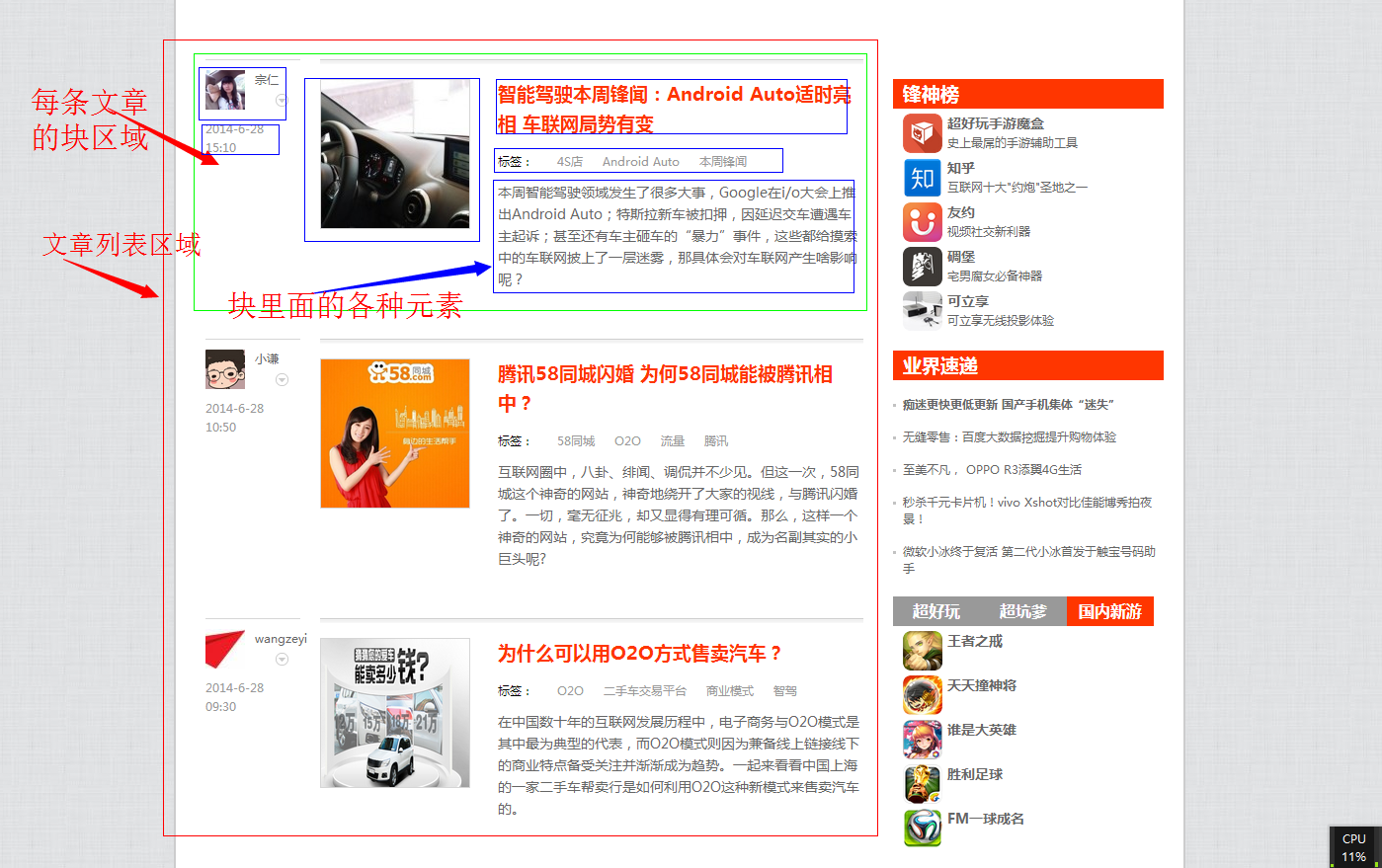This screenshot has height=868, width=1382.
Task: Click the 超好玩手游魔盒 app icon
Action: tap(922, 133)
